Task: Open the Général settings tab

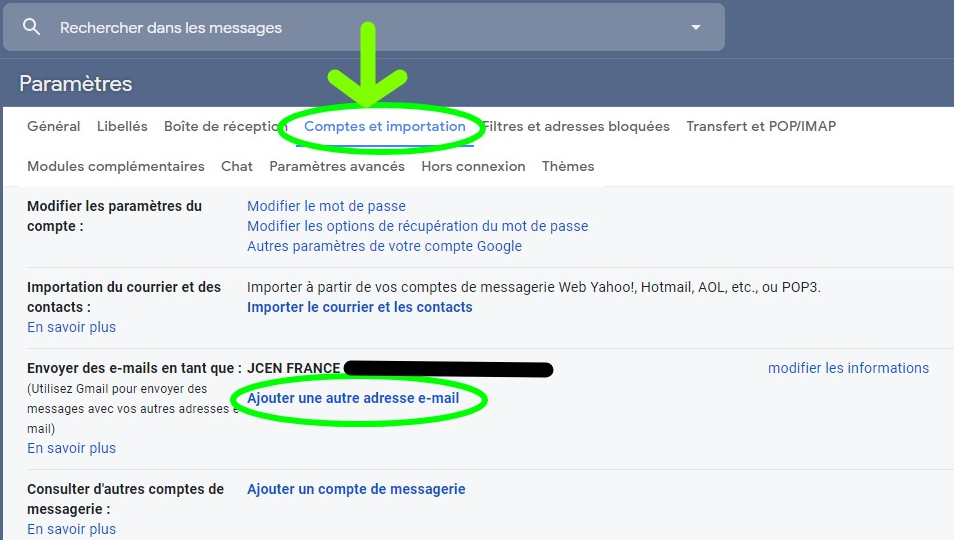Action: coord(54,126)
